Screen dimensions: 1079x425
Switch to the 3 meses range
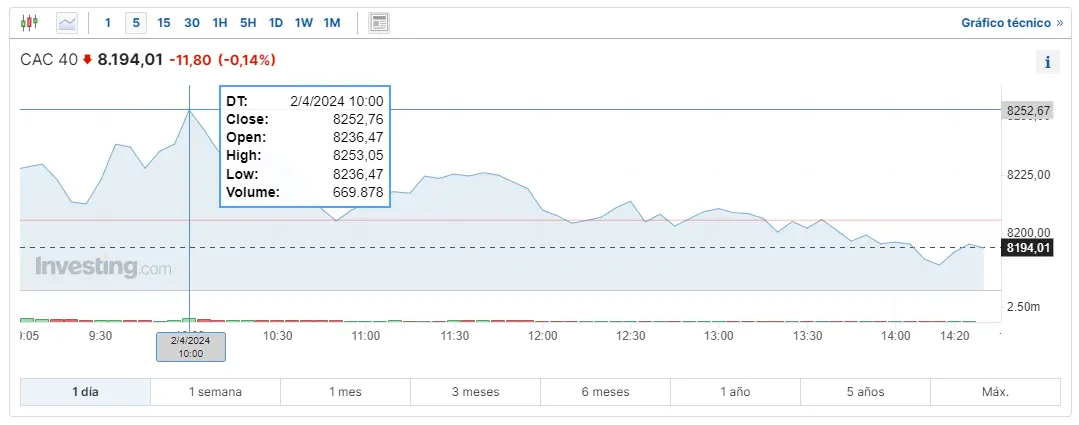point(475,392)
